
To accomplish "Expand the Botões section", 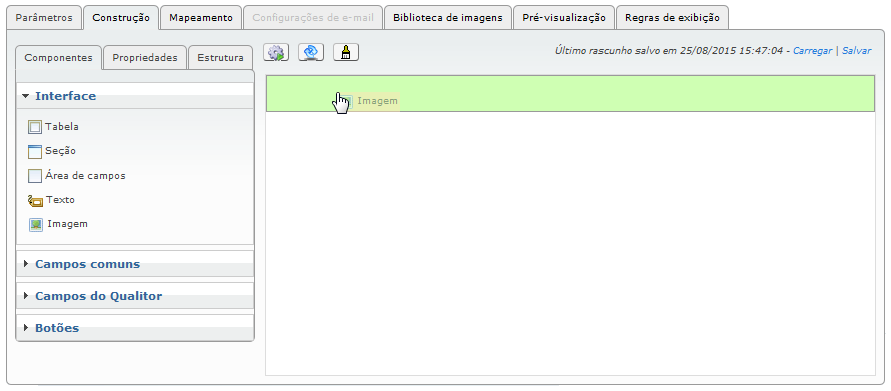I will pyautogui.click(x=135, y=328).
